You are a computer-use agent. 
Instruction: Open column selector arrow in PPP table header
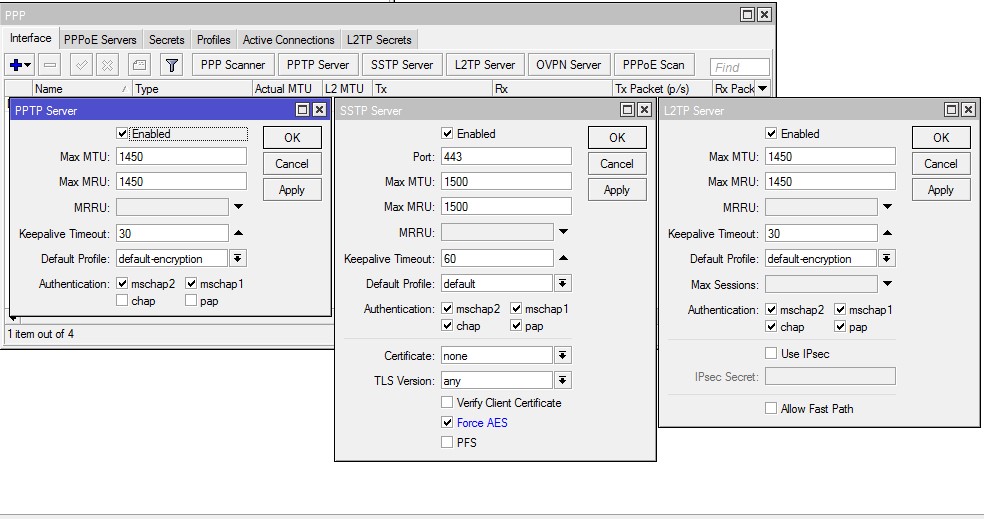pos(762,88)
